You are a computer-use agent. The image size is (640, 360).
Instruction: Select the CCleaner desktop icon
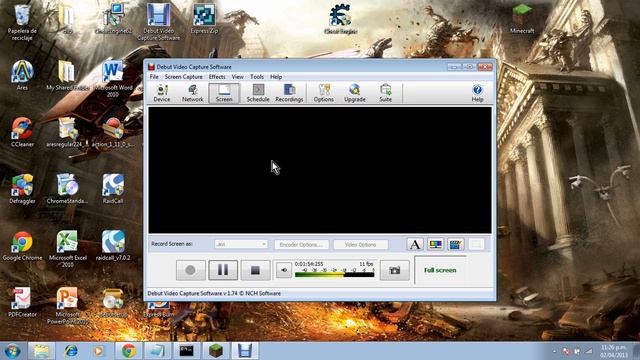(22, 132)
